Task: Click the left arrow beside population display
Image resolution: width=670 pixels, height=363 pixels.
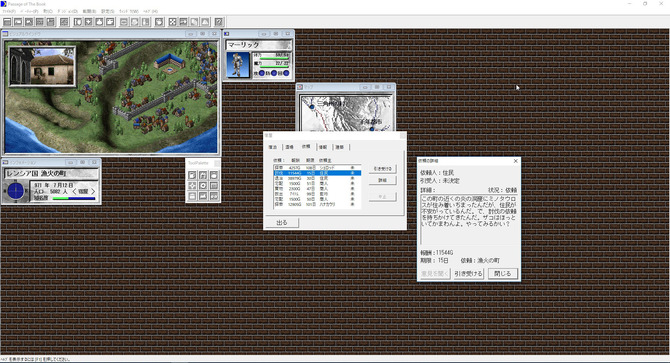Action: click(x=74, y=192)
